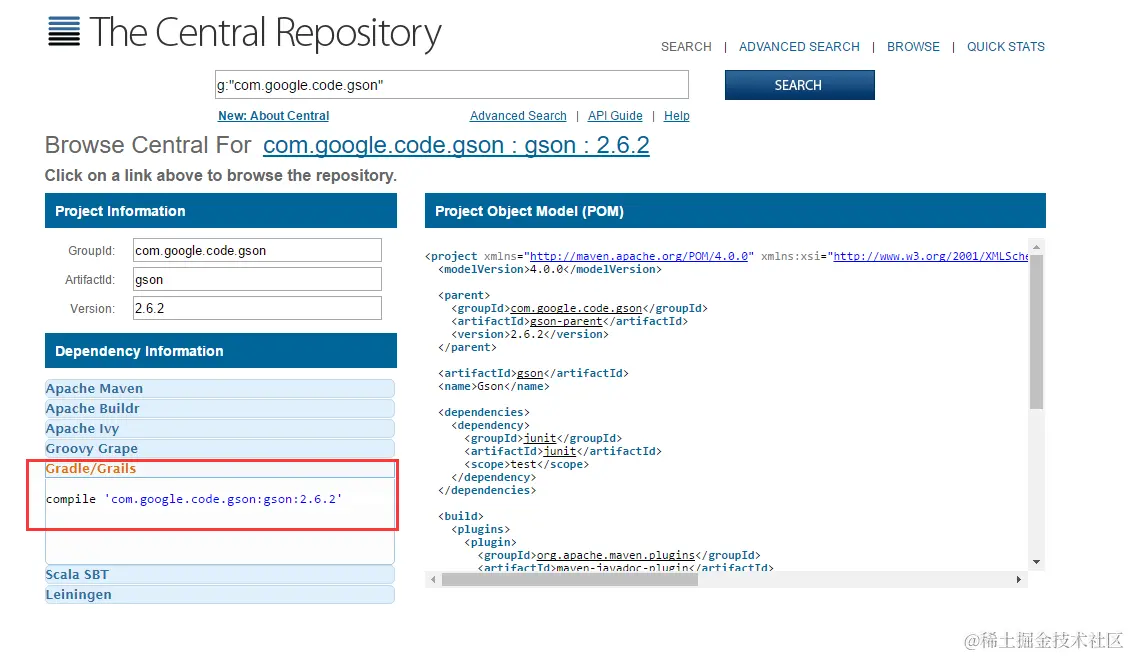Open maven.apache.org/POM/4.0.0 link in POM
The image size is (1130, 657).
(x=639, y=256)
